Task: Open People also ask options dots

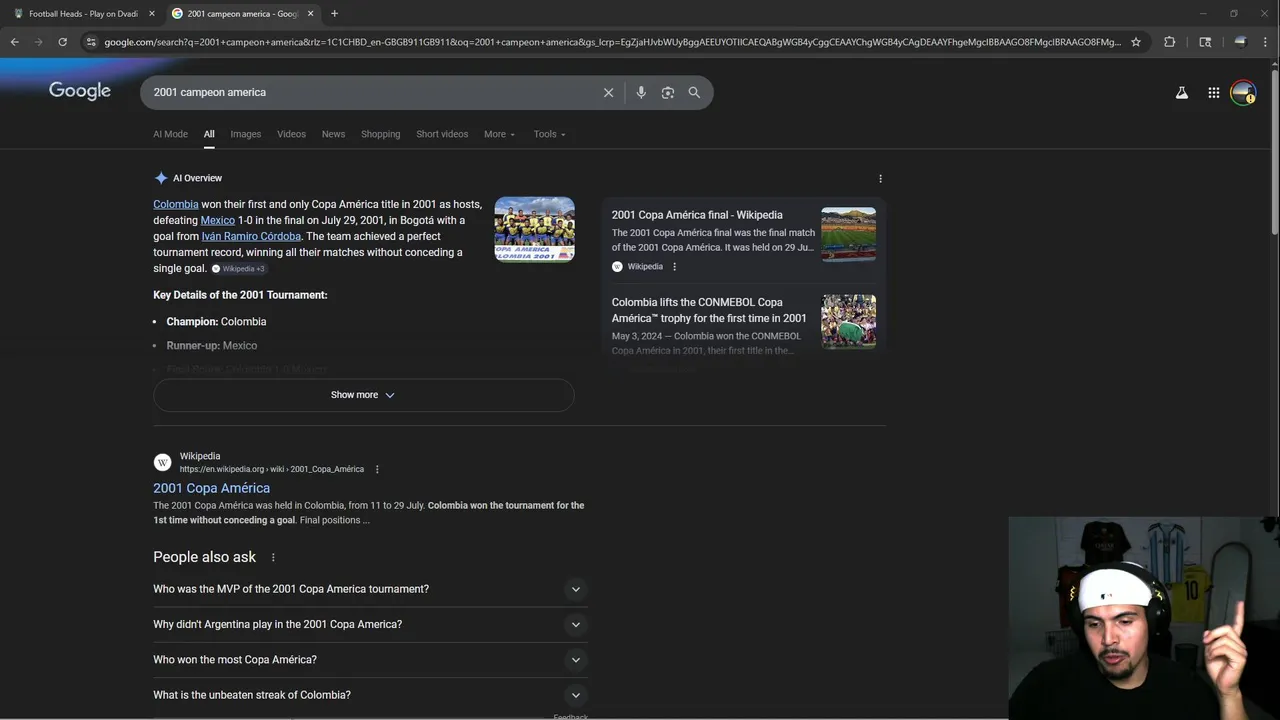Action: click(273, 557)
